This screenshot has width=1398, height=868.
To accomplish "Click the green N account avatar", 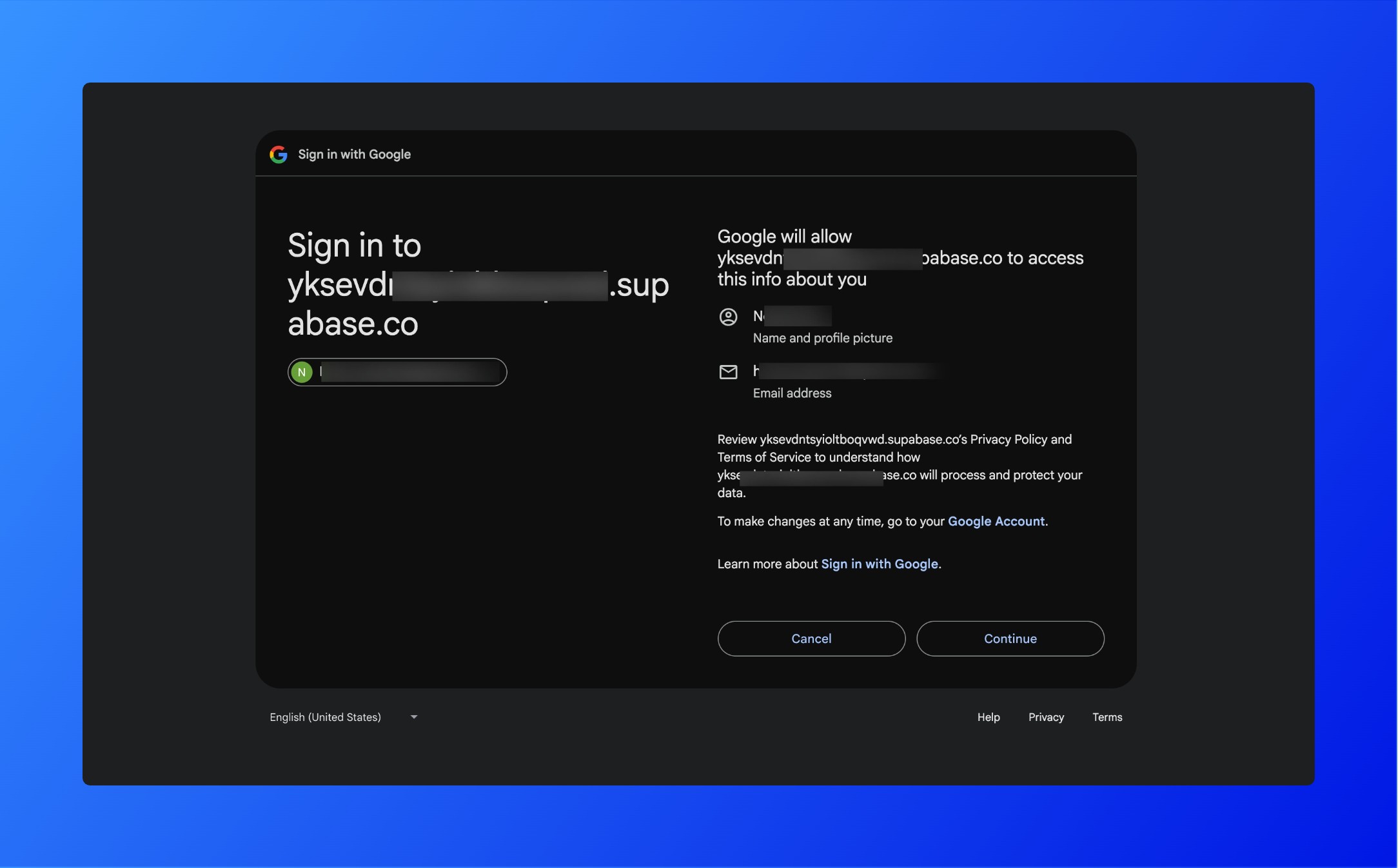I will 302,372.
